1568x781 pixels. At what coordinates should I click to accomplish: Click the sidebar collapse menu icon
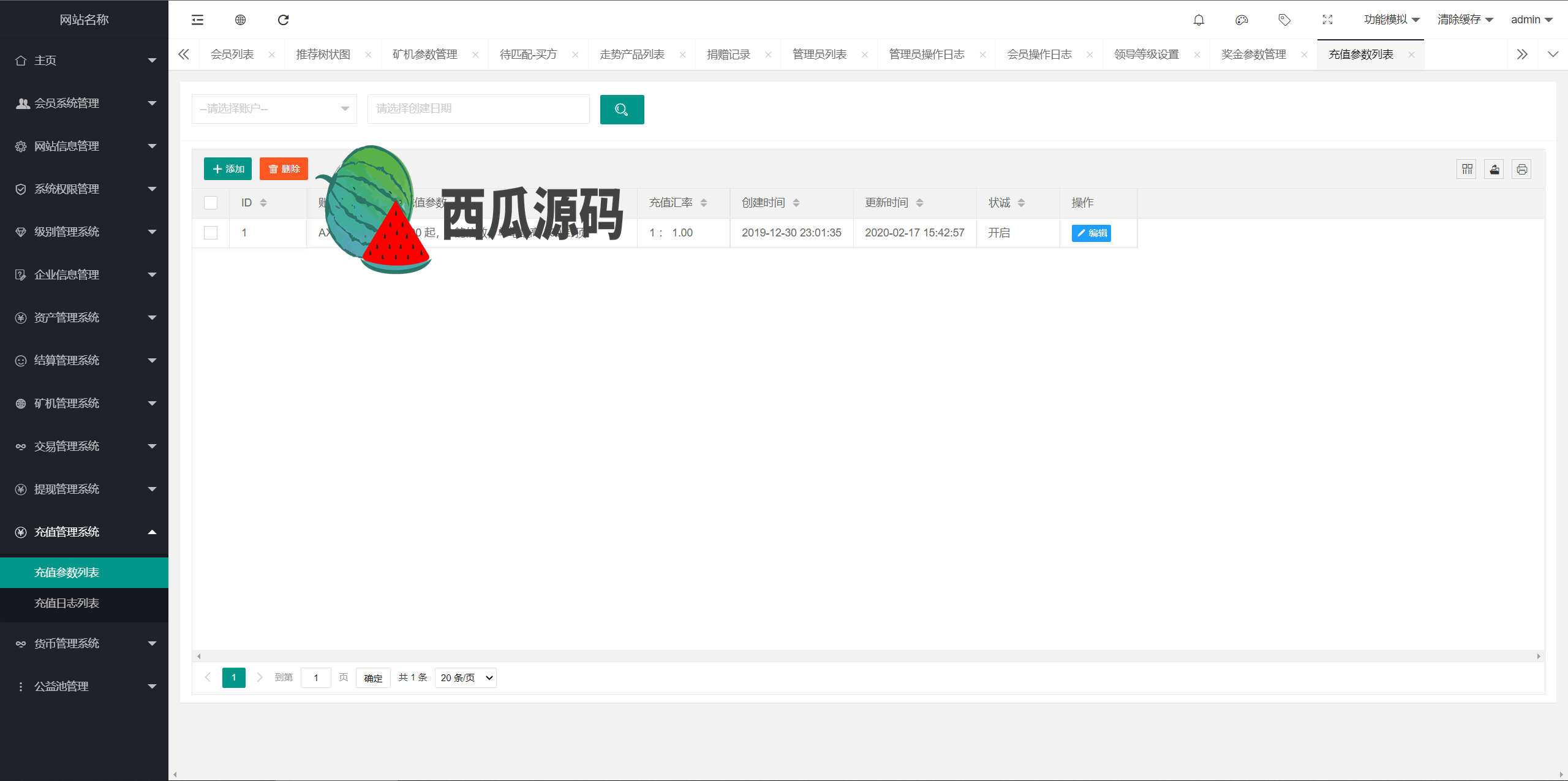(197, 20)
